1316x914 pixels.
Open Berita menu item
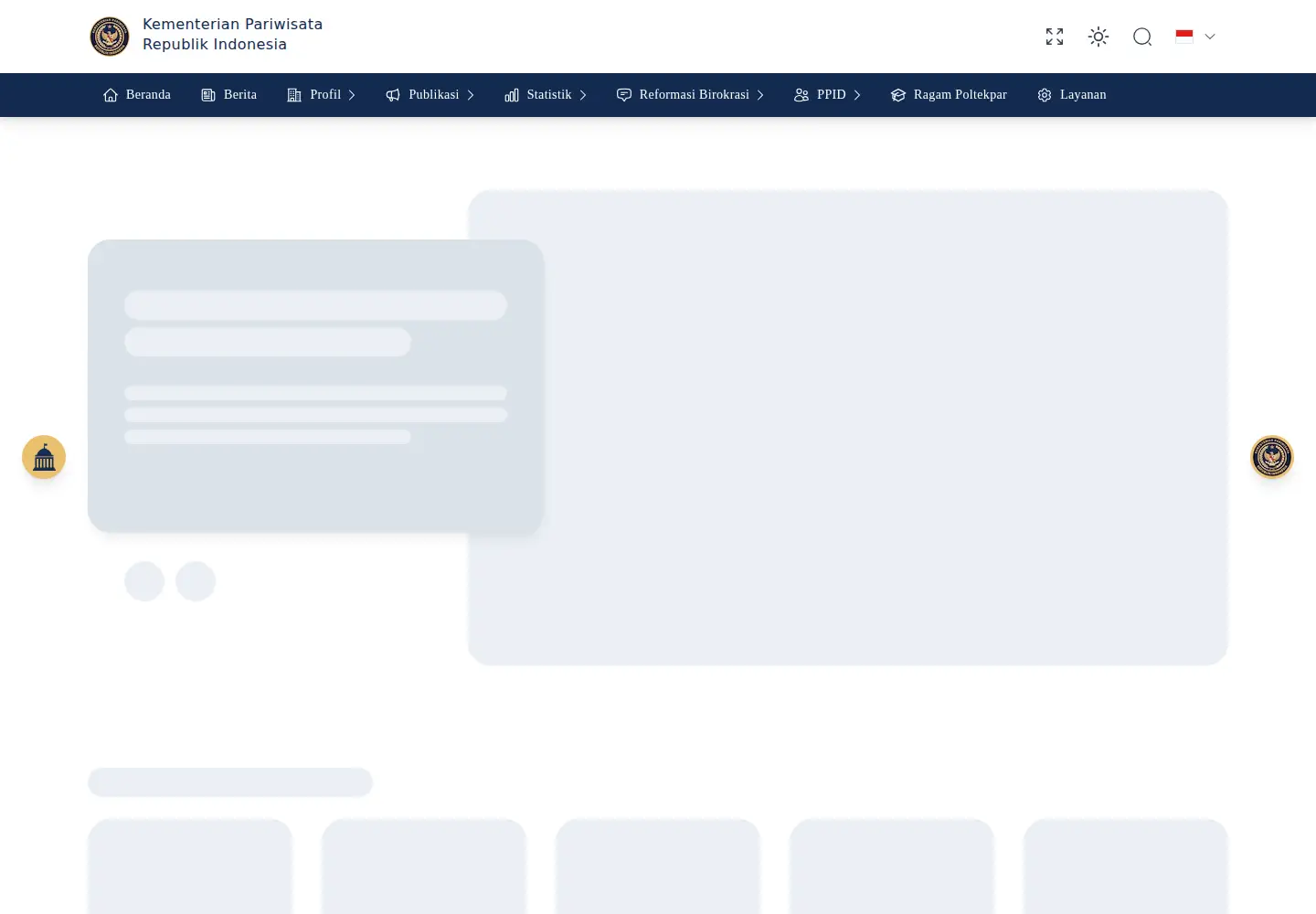[x=229, y=95]
